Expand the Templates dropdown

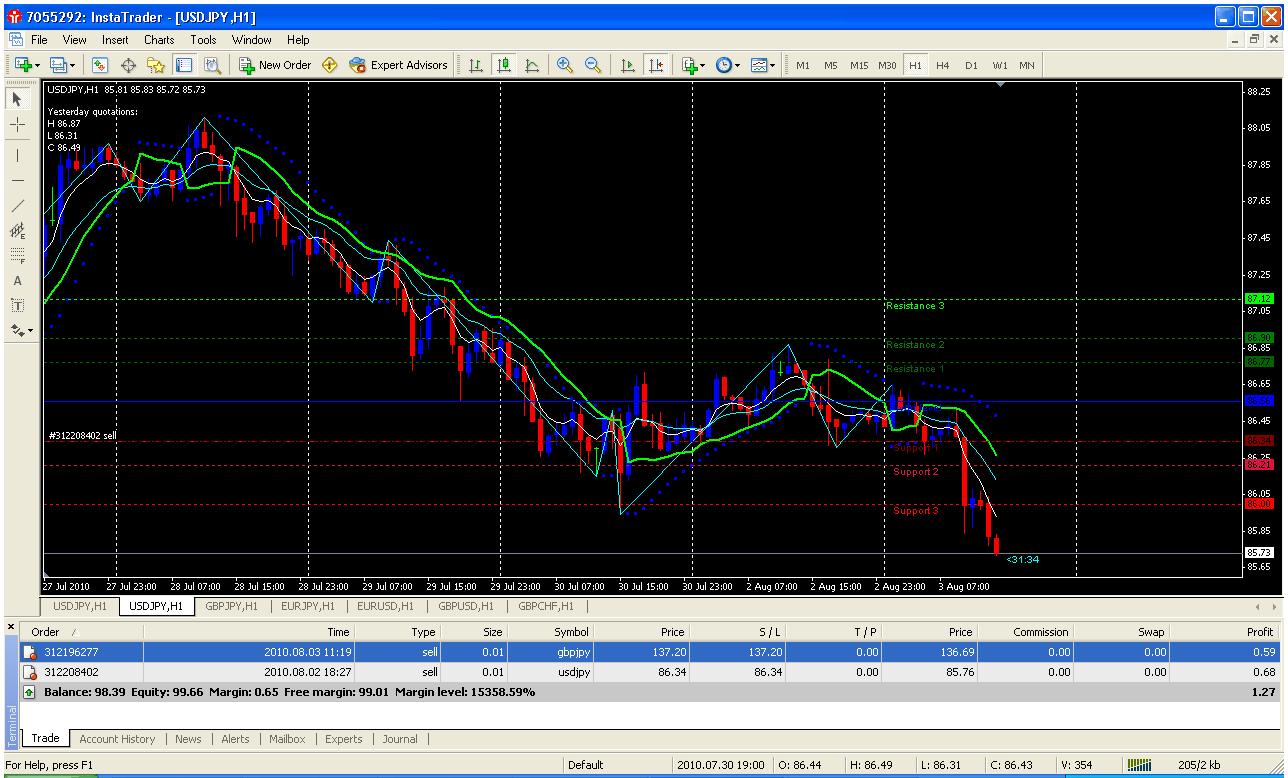pos(763,65)
